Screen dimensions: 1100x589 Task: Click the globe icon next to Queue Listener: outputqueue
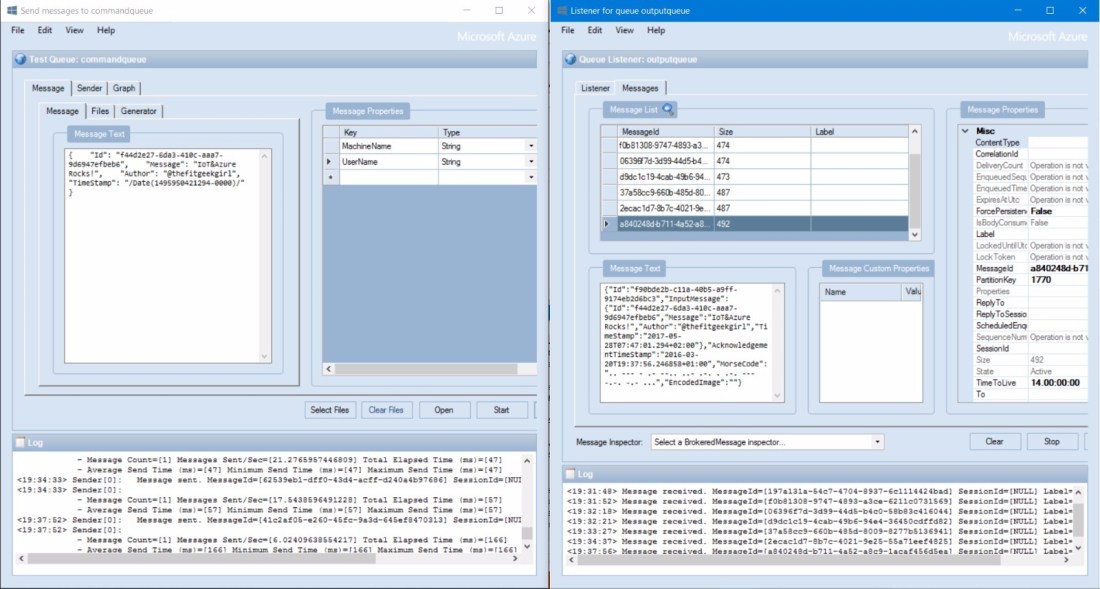click(x=570, y=59)
